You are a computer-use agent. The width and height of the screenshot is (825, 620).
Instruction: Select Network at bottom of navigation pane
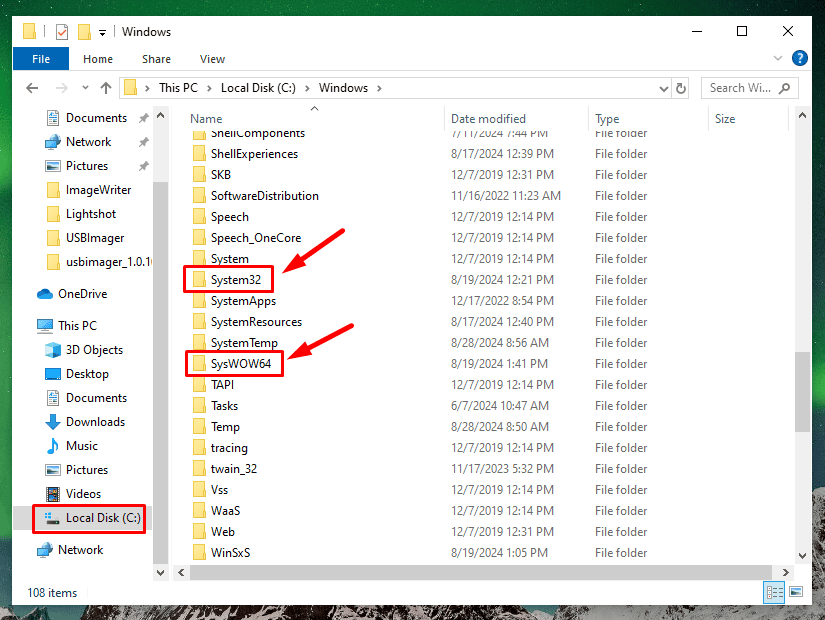click(81, 550)
